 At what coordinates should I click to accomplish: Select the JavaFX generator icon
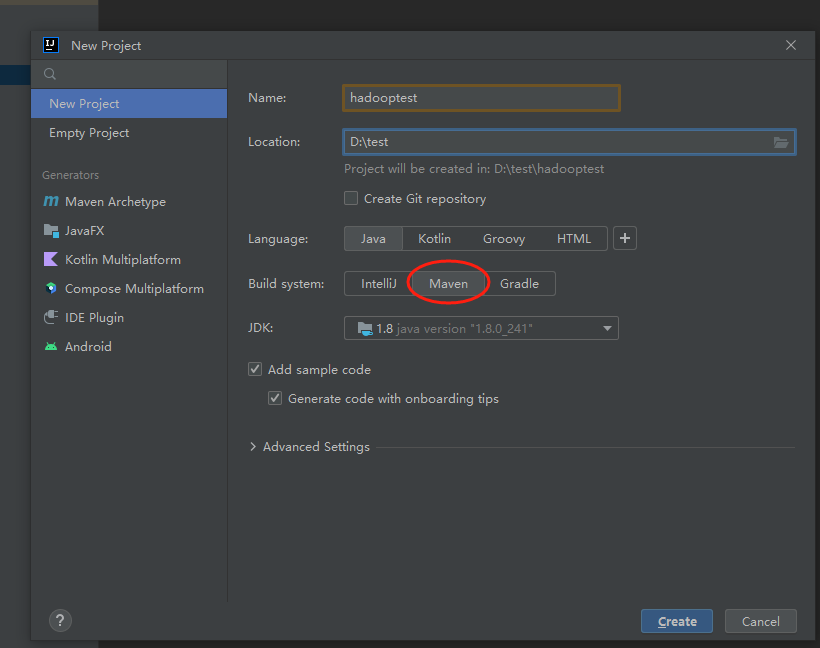(x=51, y=231)
